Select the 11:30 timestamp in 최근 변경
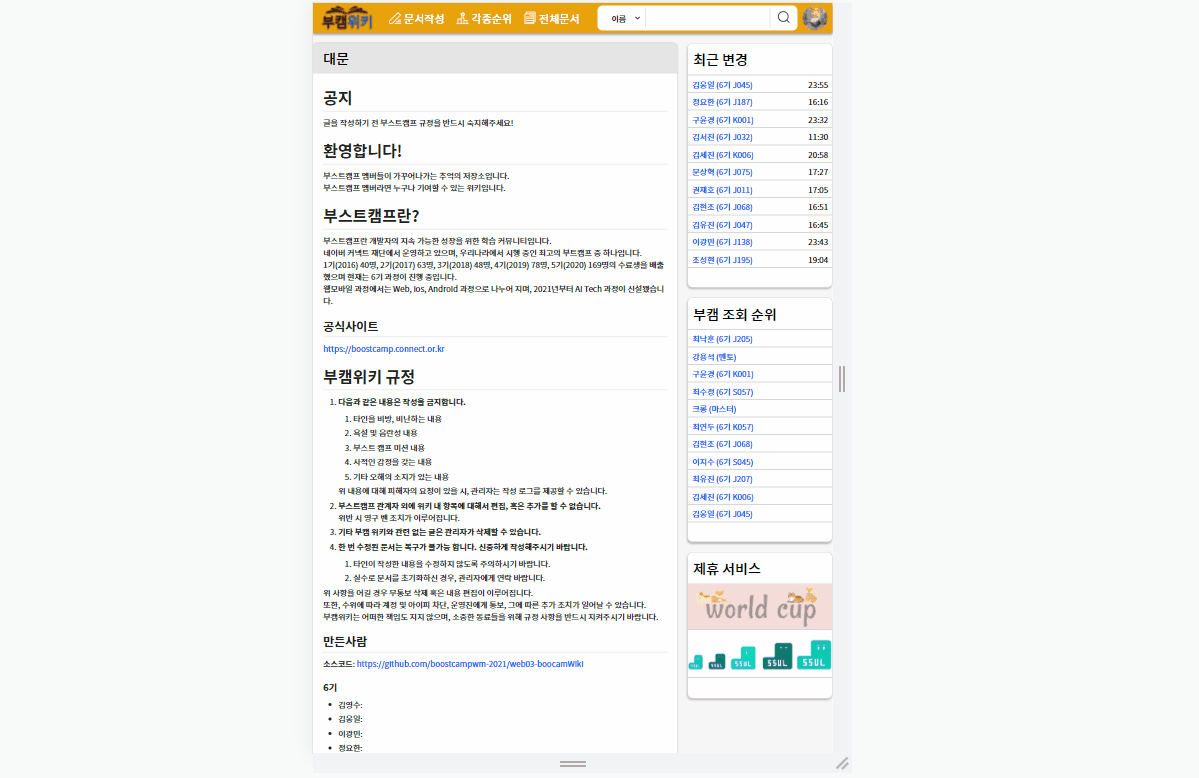The height and width of the screenshot is (778, 1199). 817,137
